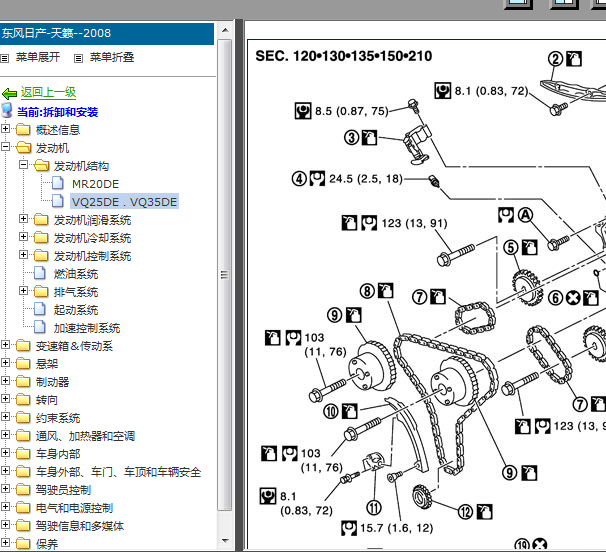The image size is (606, 552).
Task: Click the 电气和电源控制 folder icon
Action: click(x=23, y=507)
